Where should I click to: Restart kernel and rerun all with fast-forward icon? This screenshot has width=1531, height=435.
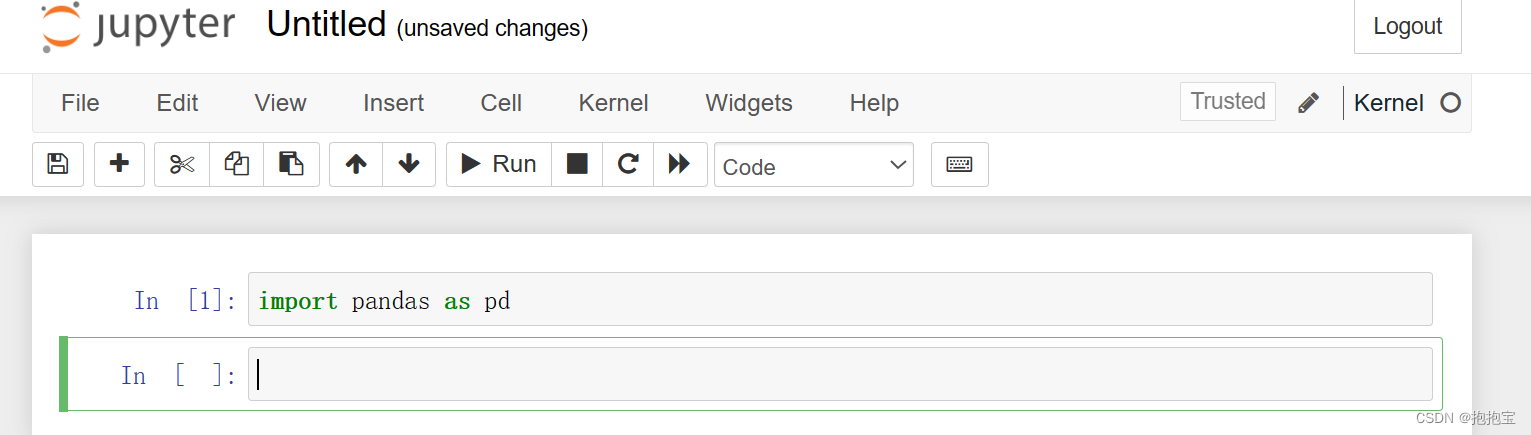click(x=680, y=164)
